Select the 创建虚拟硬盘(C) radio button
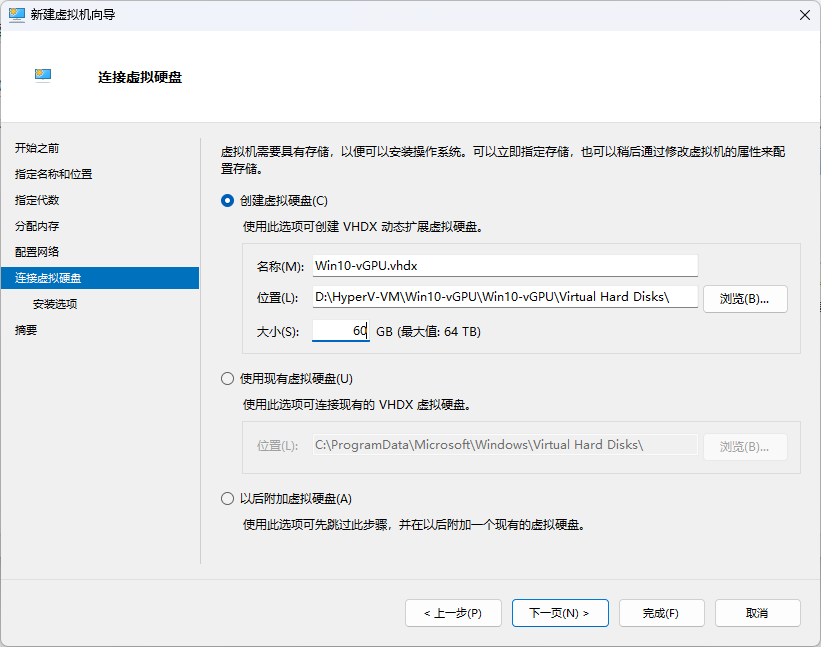 pyautogui.click(x=227, y=200)
